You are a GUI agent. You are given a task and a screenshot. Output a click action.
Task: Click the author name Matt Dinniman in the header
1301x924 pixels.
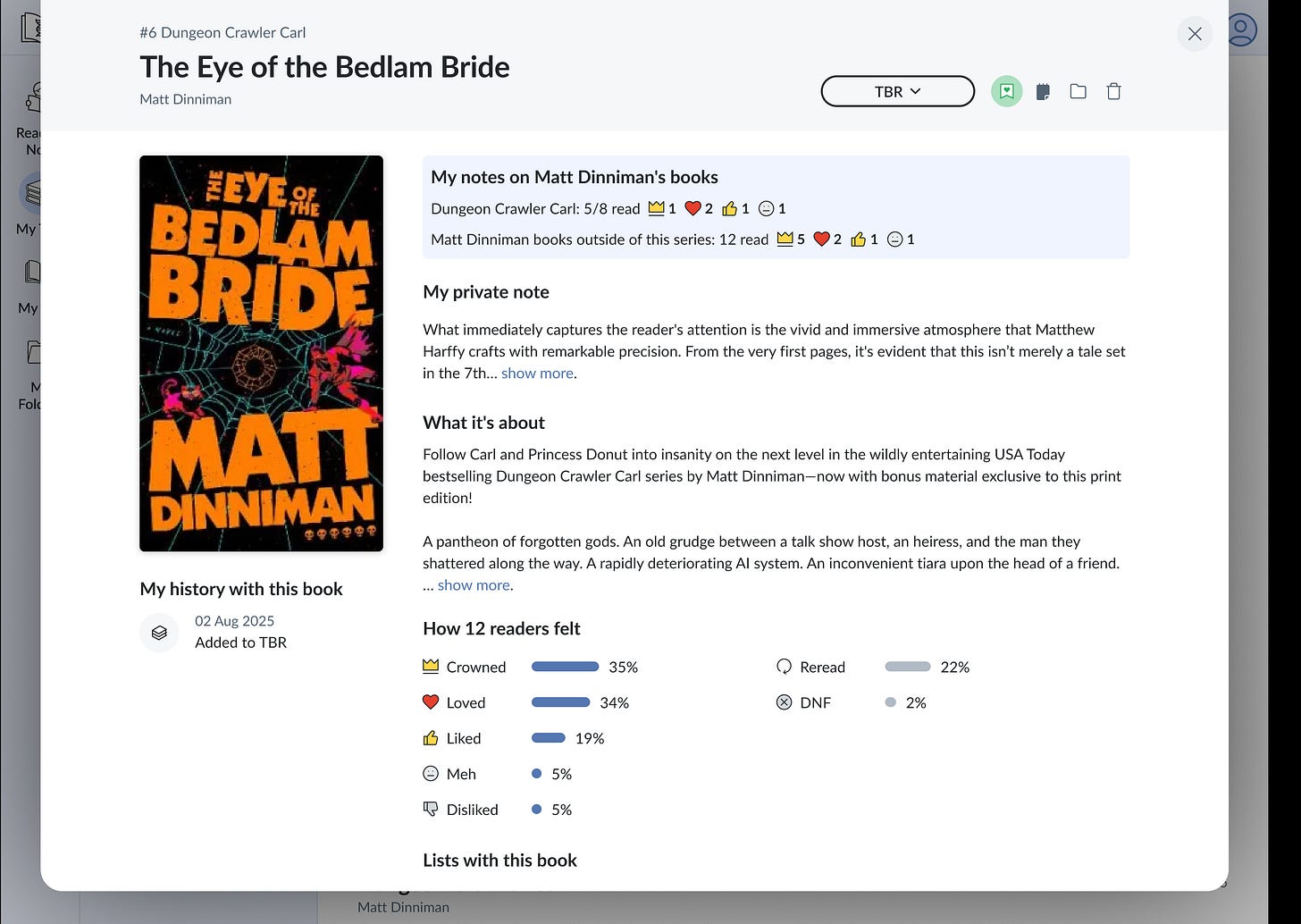point(185,99)
